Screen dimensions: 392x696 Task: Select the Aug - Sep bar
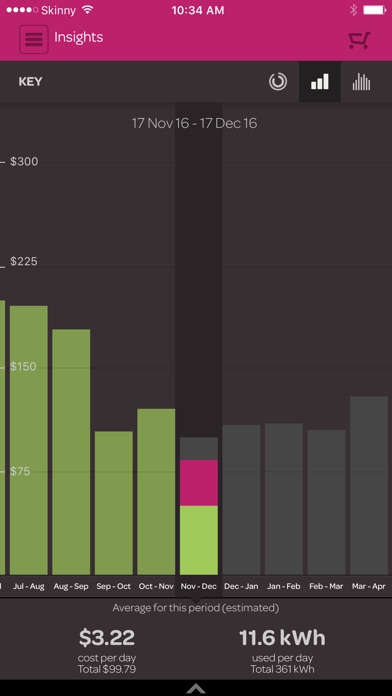point(71,452)
